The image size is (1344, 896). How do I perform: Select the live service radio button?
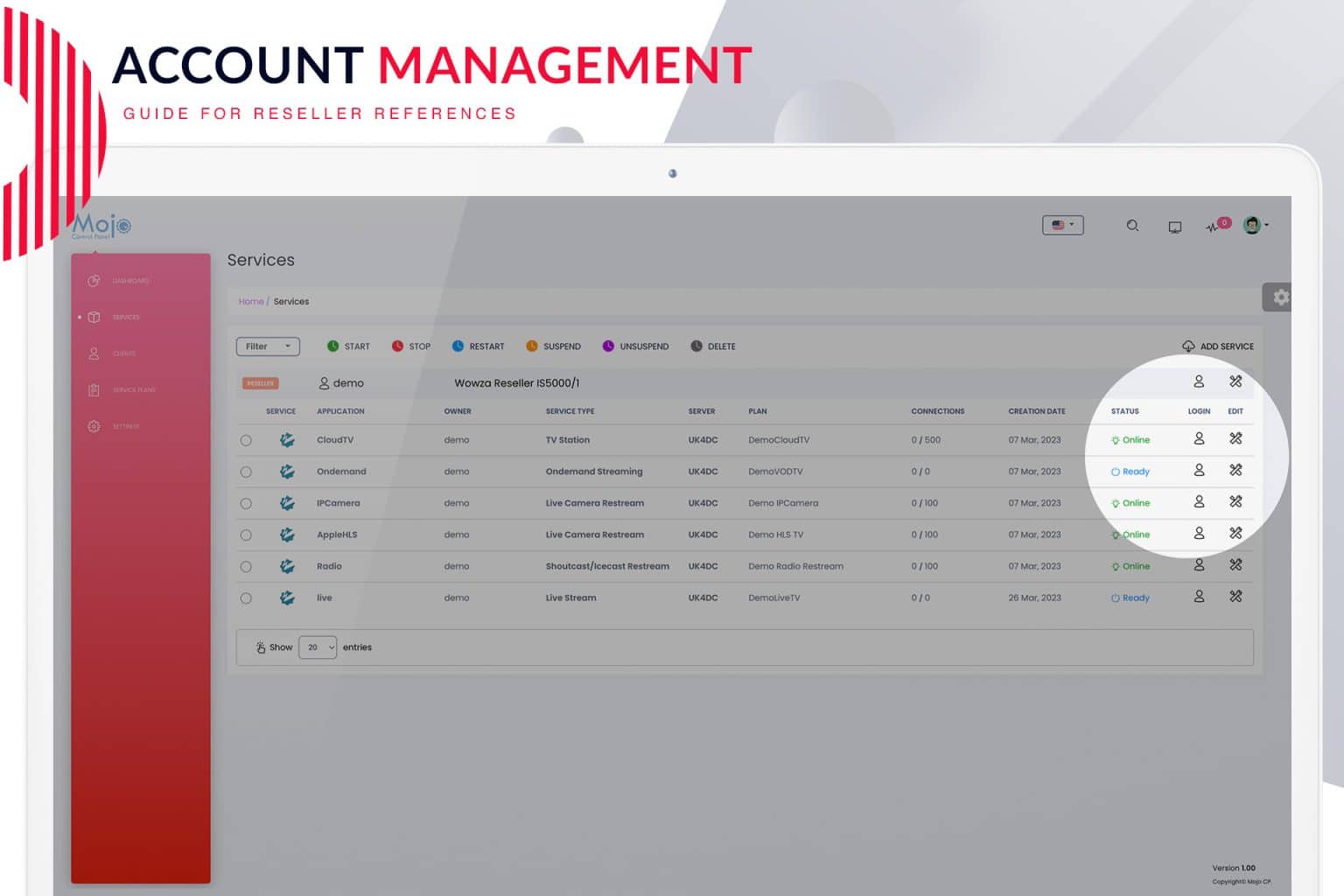click(246, 598)
